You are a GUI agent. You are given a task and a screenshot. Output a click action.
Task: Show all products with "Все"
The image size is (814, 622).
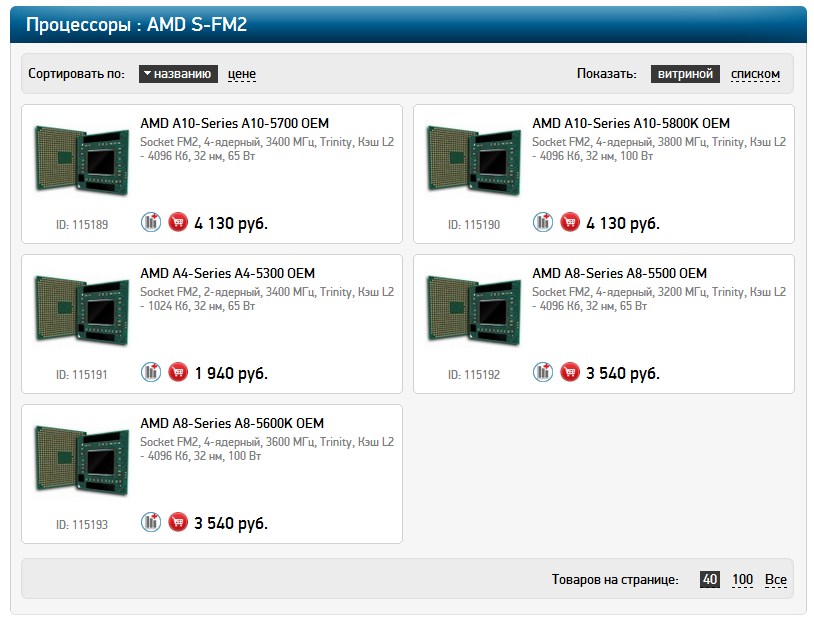[776, 579]
